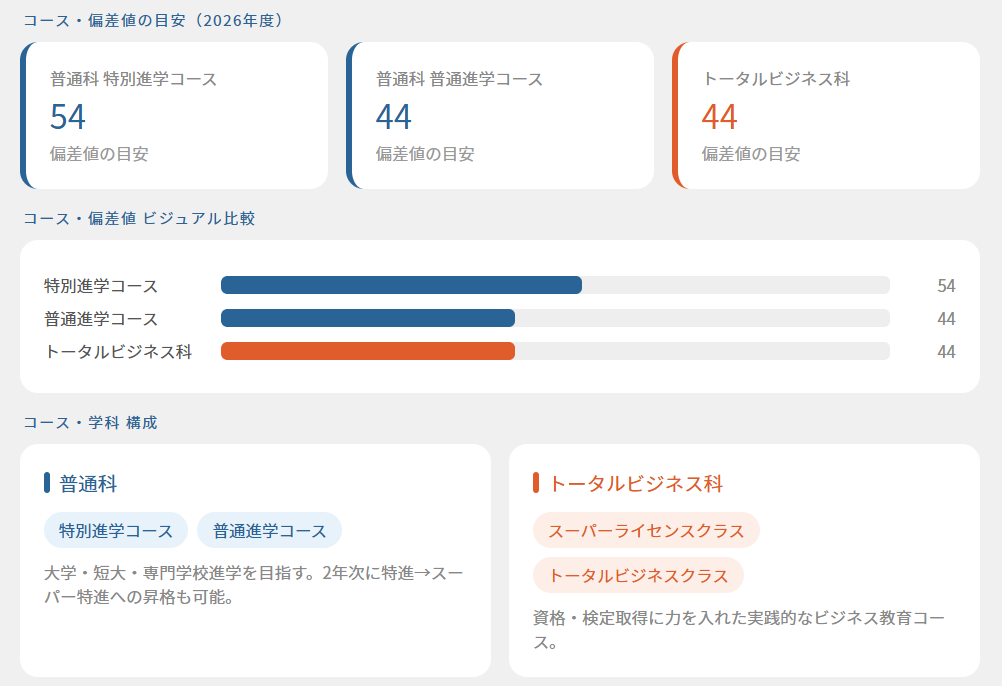Click the 特別進学コース tag under 普通科
Image resolution: width=1002 pixels, height=686 pixels.
tap(116, 530)
